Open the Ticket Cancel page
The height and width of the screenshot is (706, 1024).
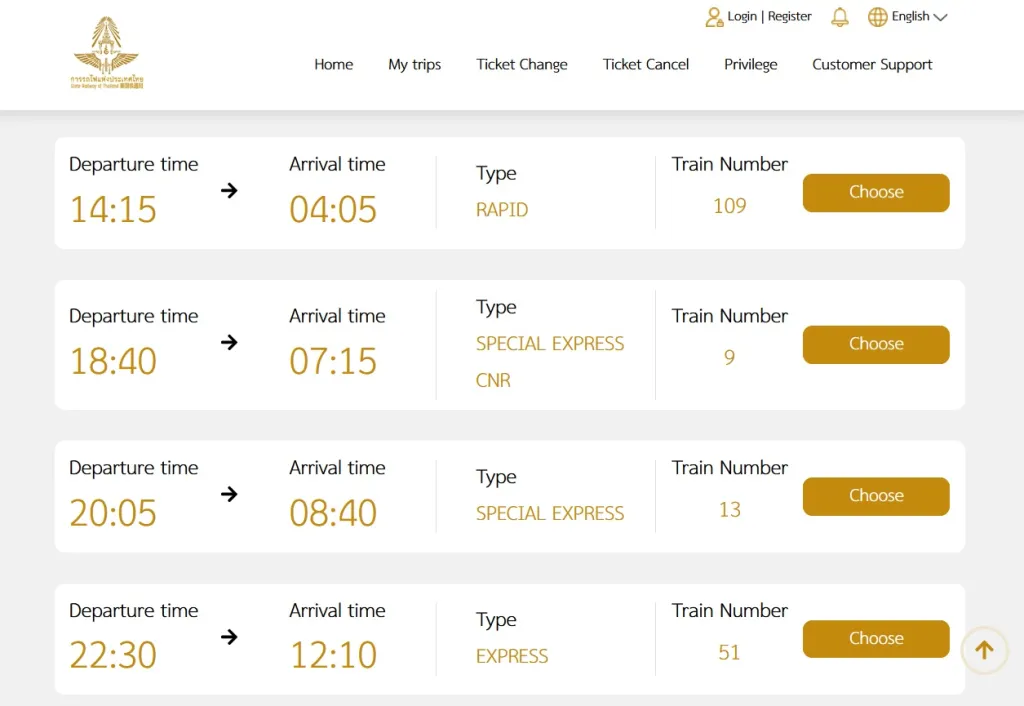tap(646, 65)
